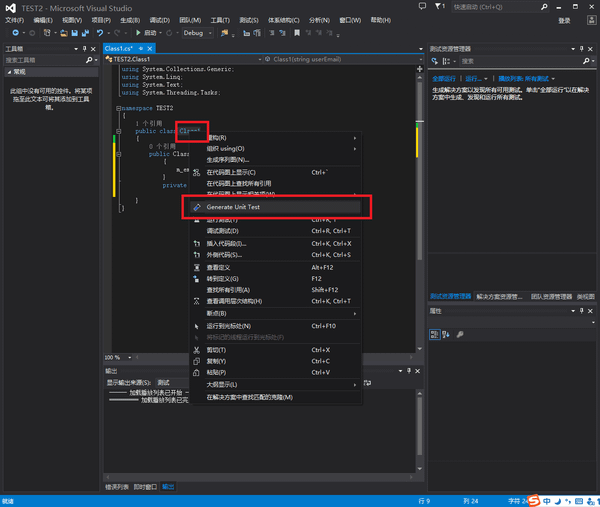
Task: Open the 100 % zoom dropdown
Action: coord(130,357)
